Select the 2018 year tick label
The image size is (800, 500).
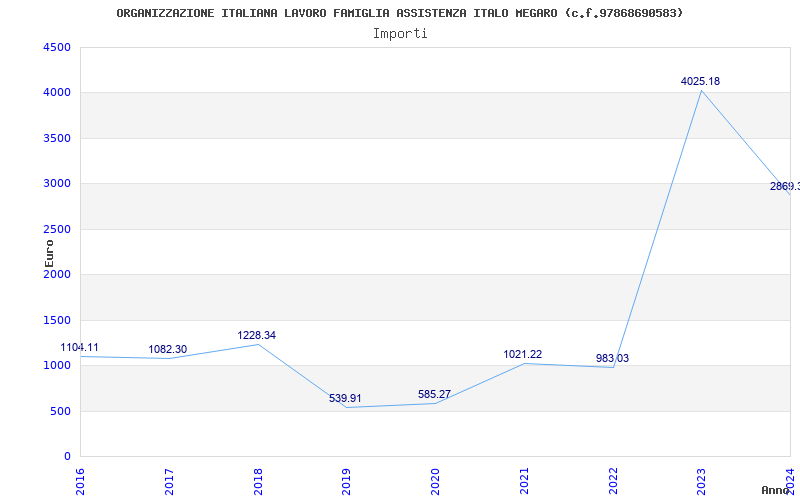(x=258, y=480)
